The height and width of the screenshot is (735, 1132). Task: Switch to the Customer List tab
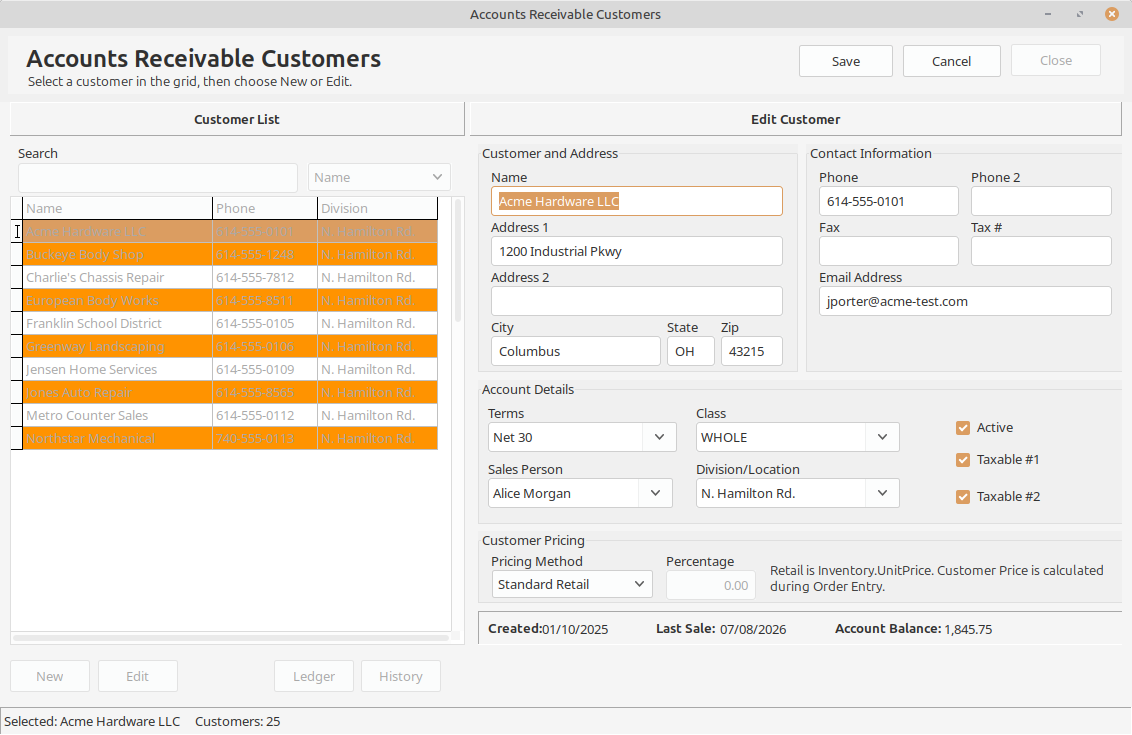tap(237, 119)
